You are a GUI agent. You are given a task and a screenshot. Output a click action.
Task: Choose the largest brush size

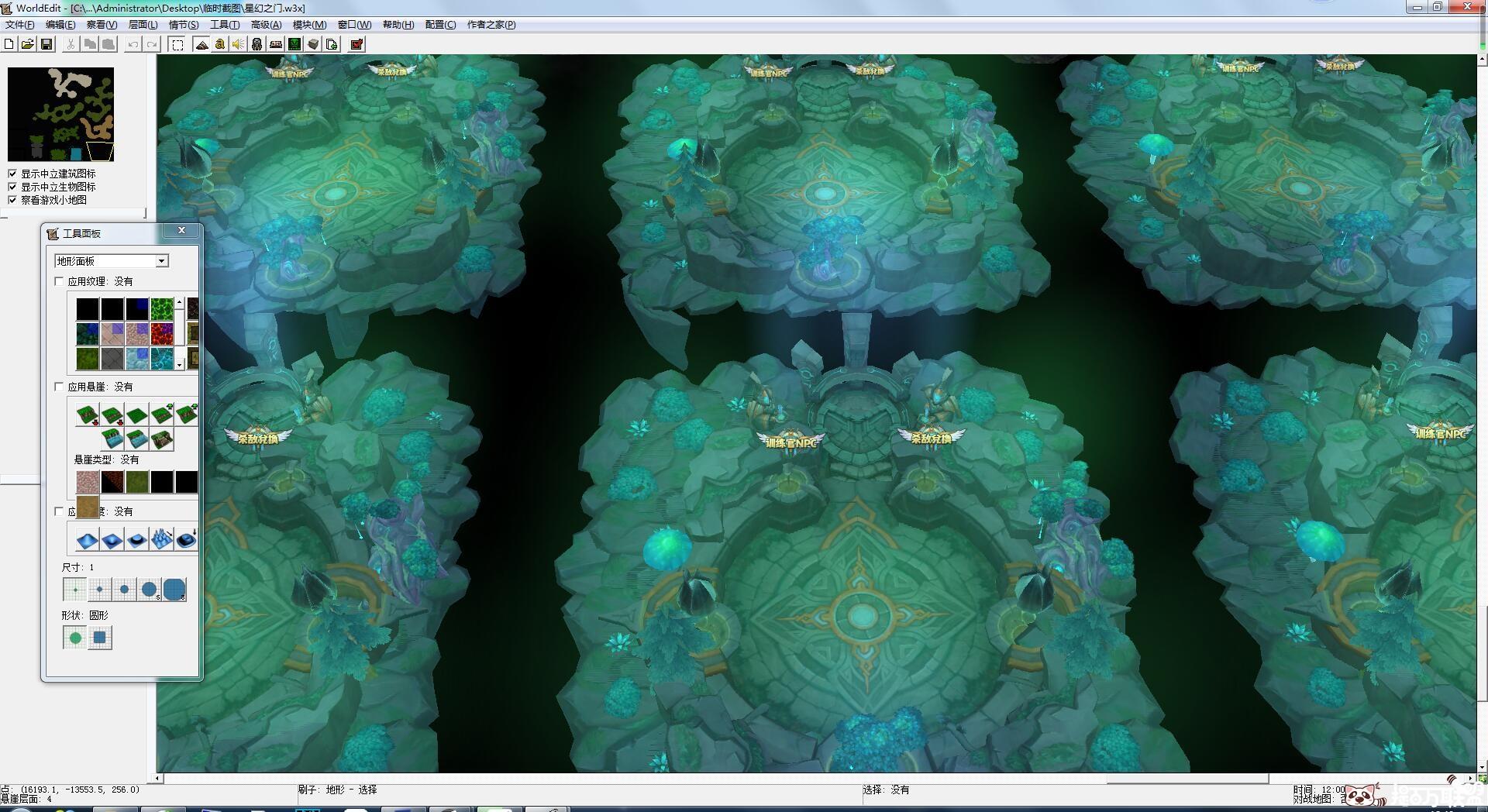[x=174, y=590]
